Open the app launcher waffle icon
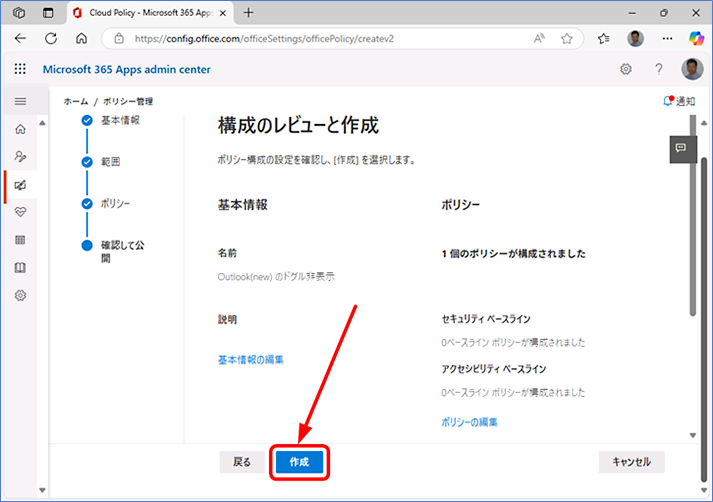 pyautogui.click(x=20, y=69)
